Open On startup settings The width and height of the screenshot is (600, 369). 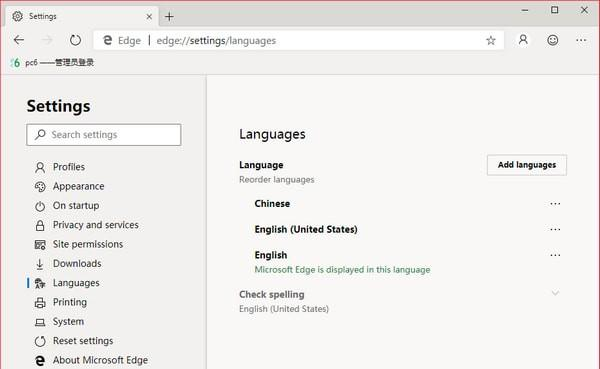pyautogui.click(x=76, y=206)
